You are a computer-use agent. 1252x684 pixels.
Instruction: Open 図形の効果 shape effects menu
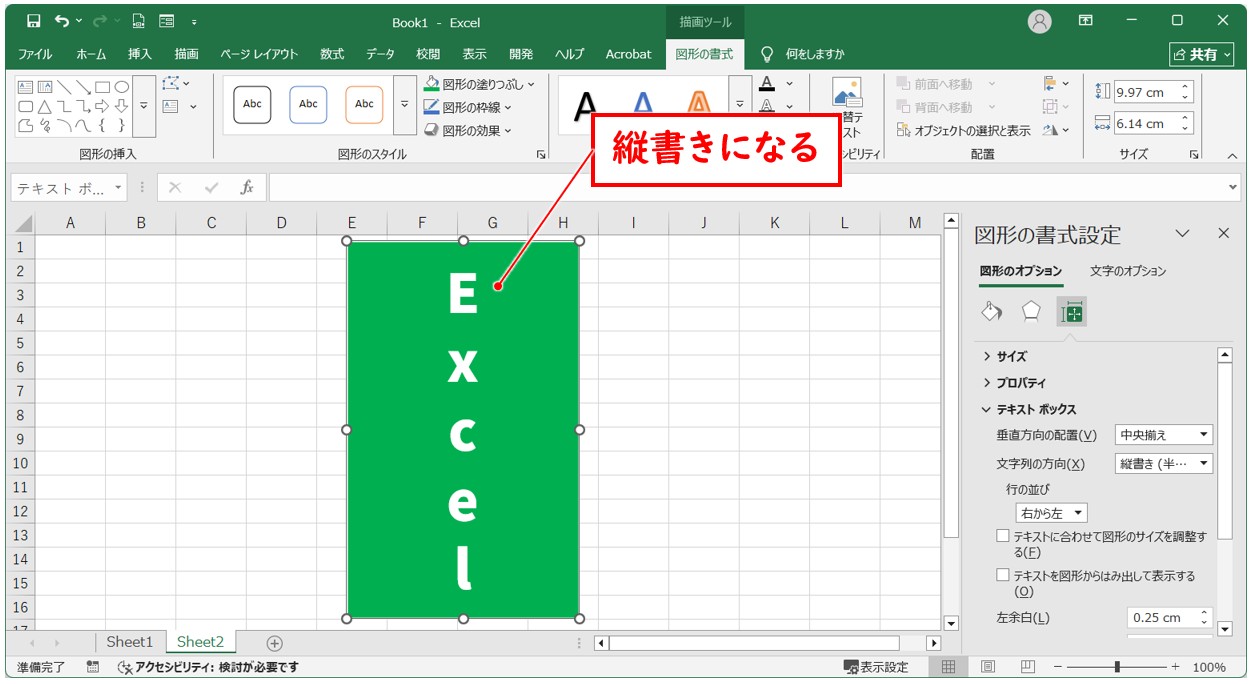(467, 130)
